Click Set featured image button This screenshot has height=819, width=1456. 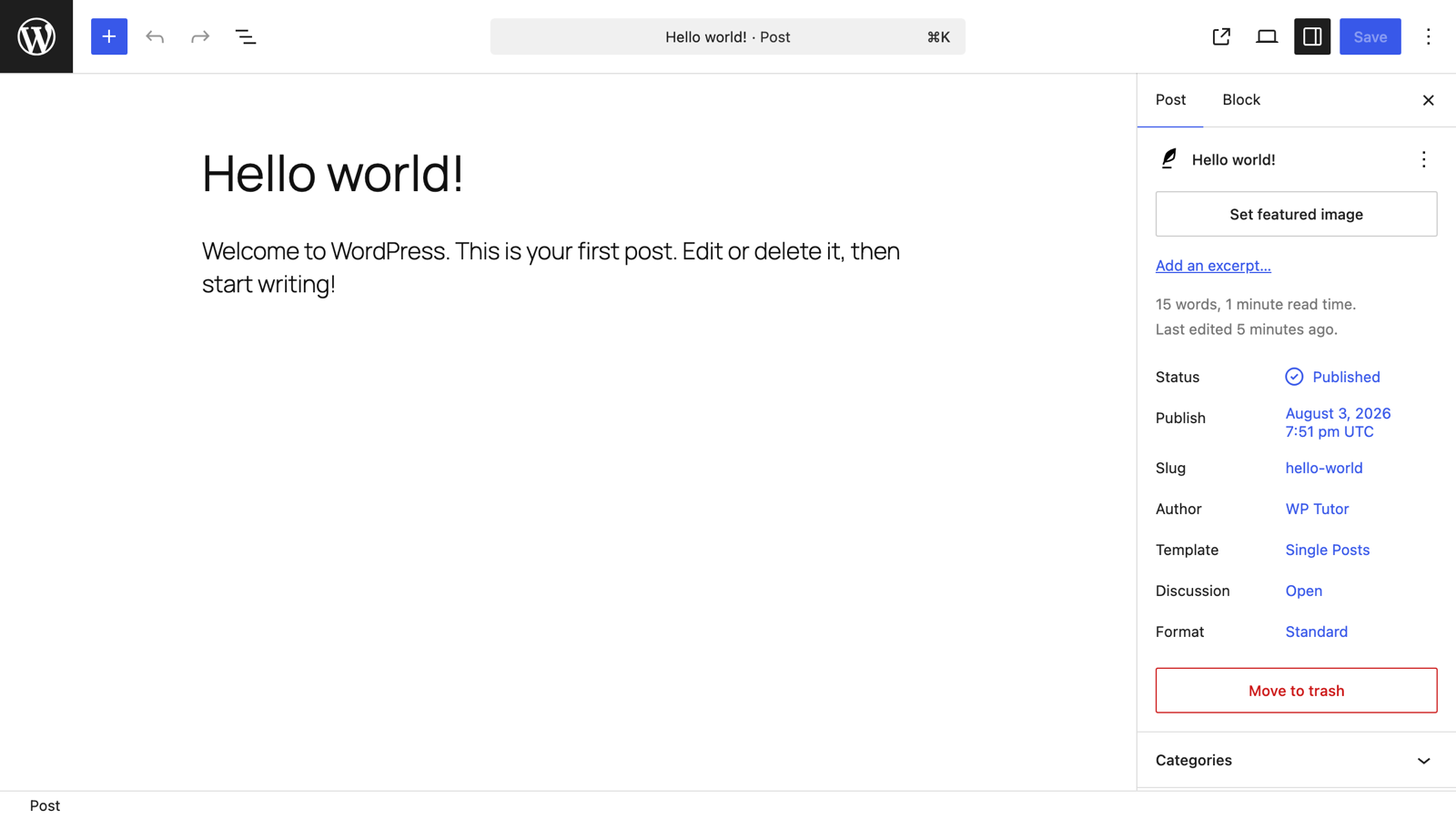tap(1296, 214)
